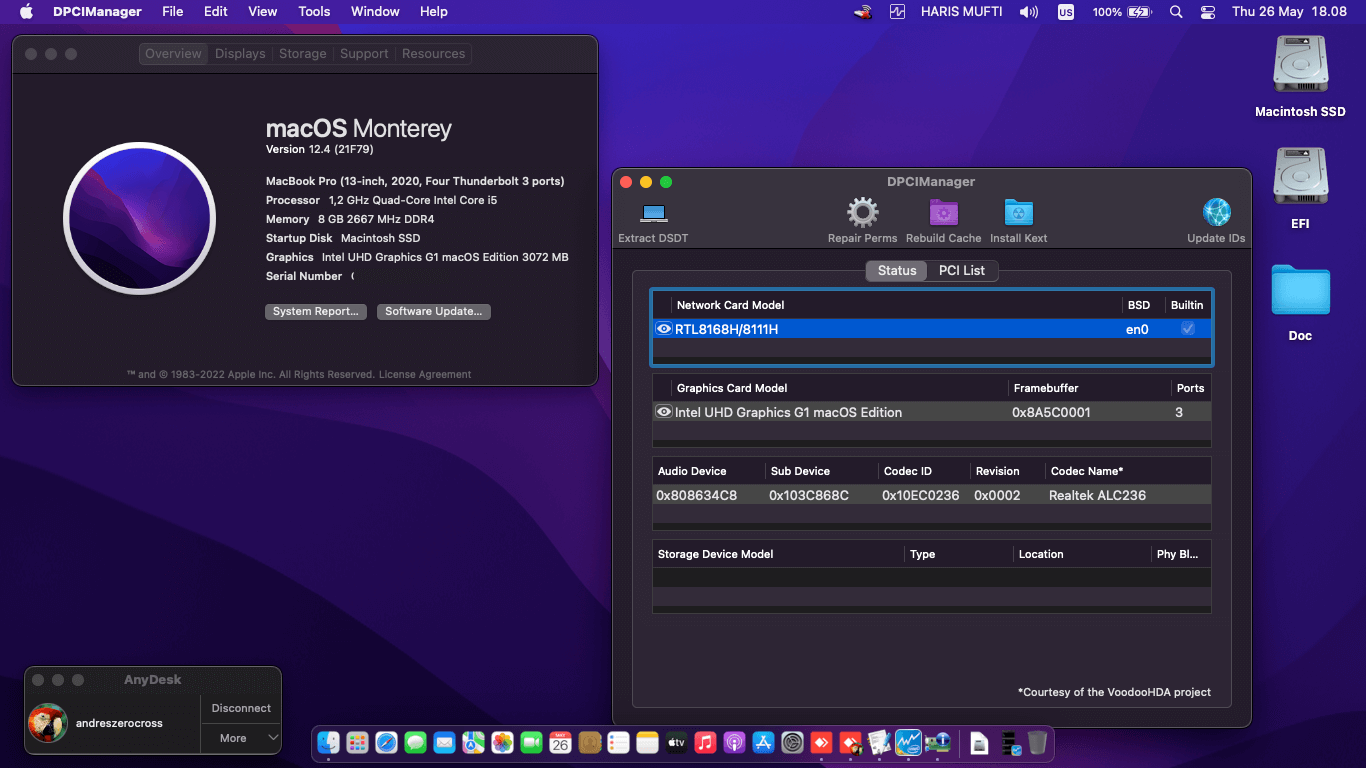The height and width of the screenshot is (768, 1366).
Task: Toggle the eye icon beside Intel UHD Graphics
Action: 663,412
